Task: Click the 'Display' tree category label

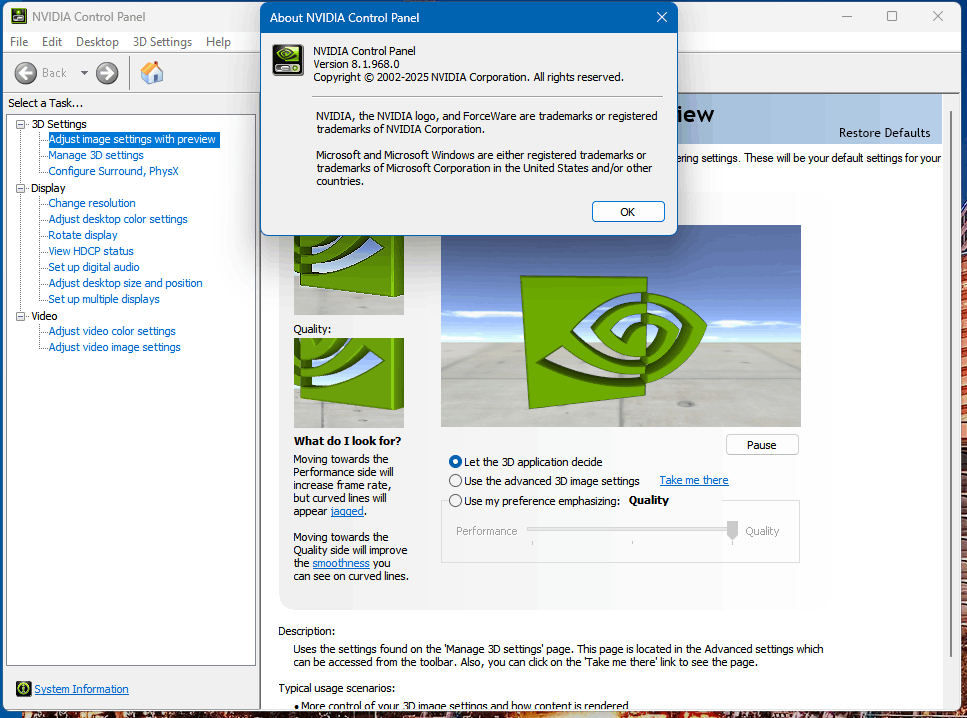Action: (x=48, y=188)
